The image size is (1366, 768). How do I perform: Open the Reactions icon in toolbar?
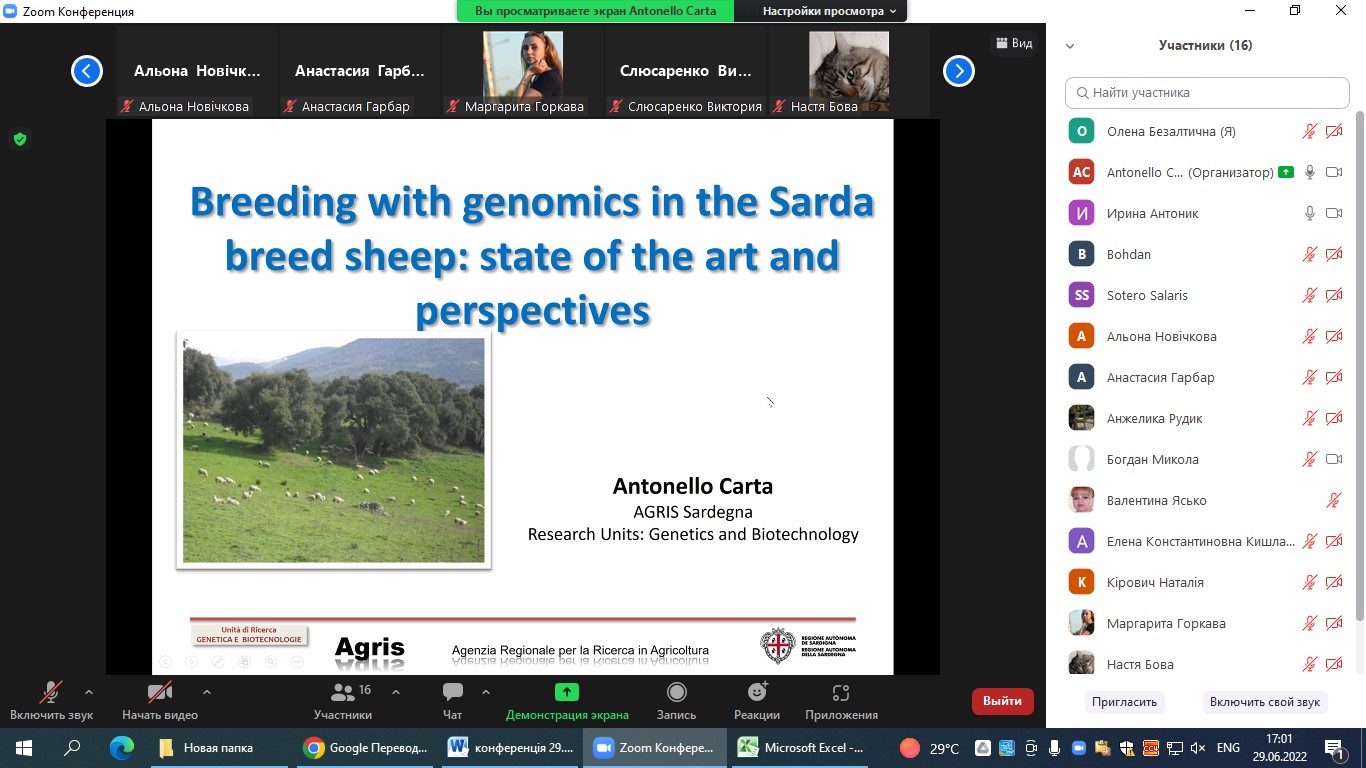pyautogui.click(x=757, y=693)
